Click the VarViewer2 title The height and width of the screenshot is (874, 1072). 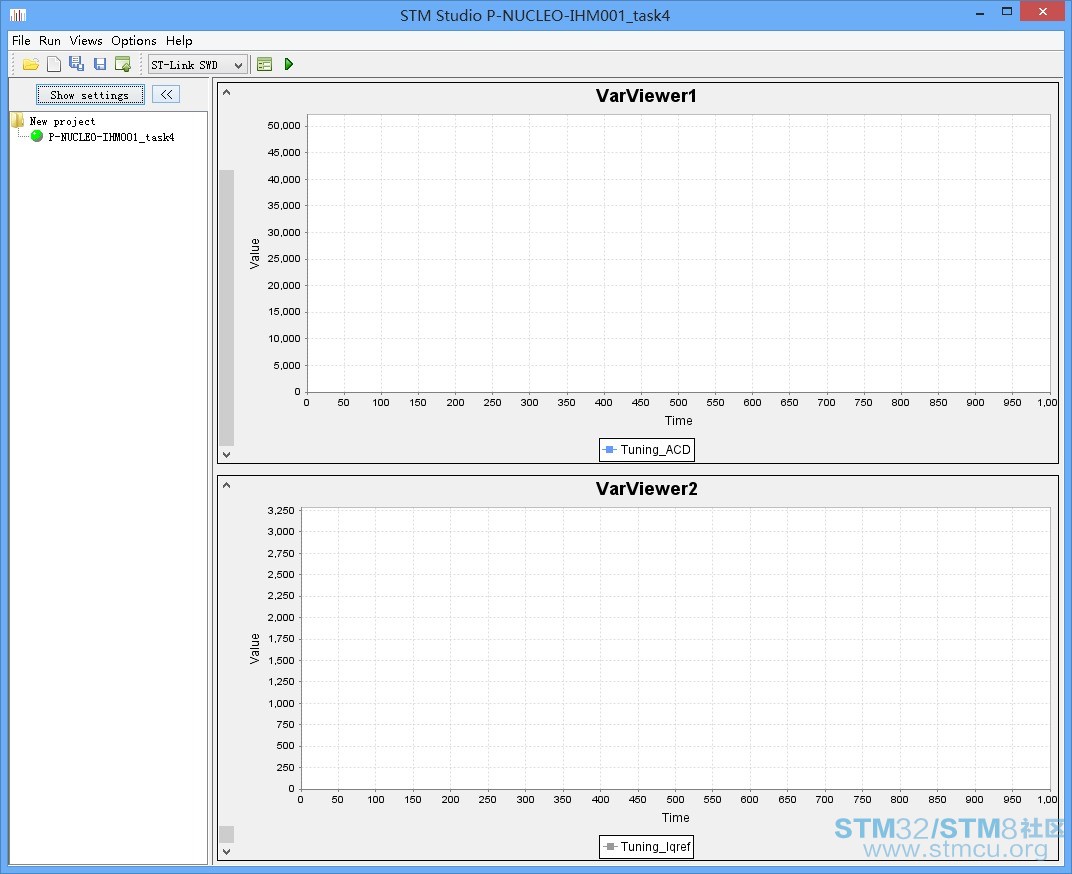646,489
